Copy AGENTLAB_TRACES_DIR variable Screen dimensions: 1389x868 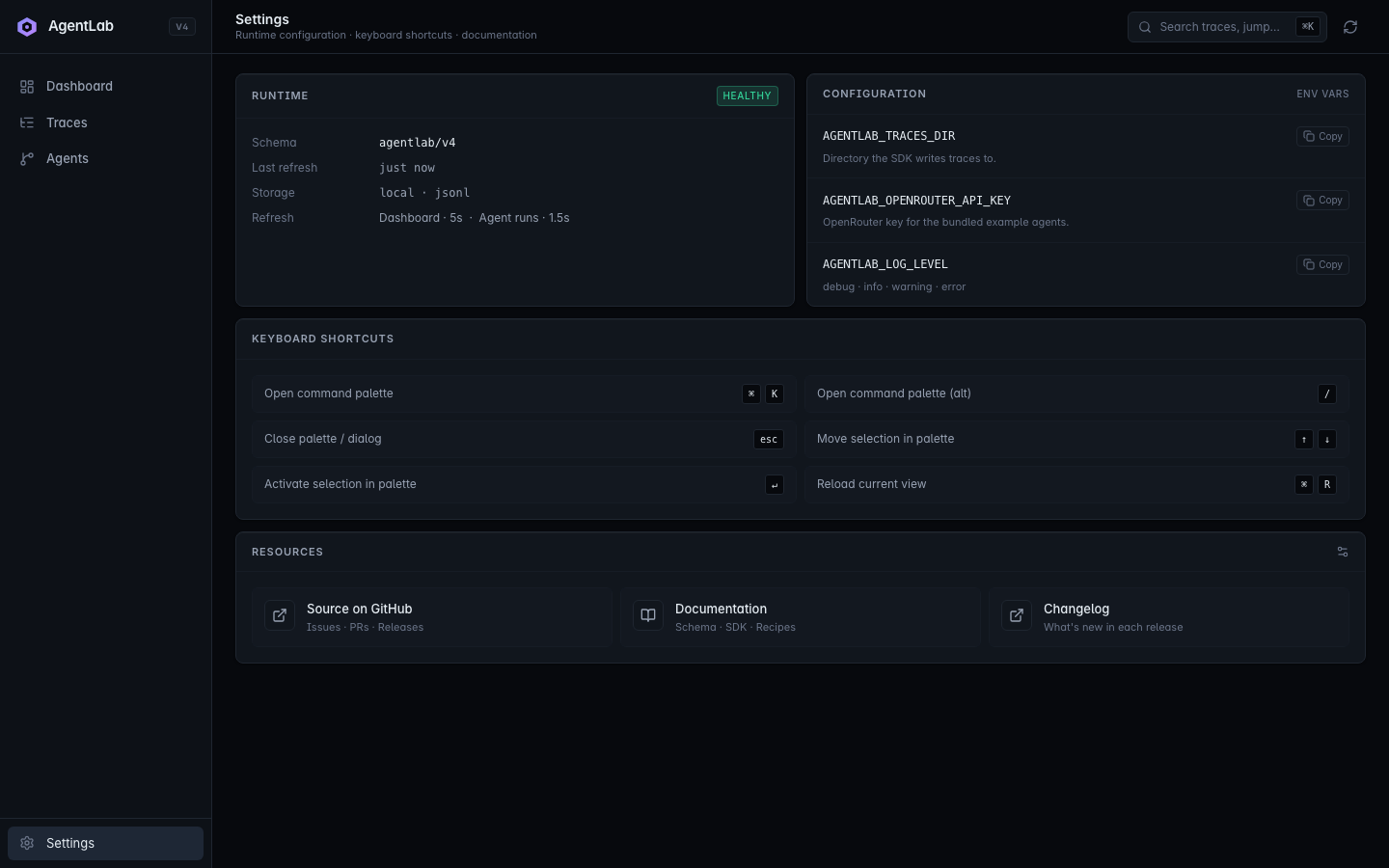pos(1322,136)
